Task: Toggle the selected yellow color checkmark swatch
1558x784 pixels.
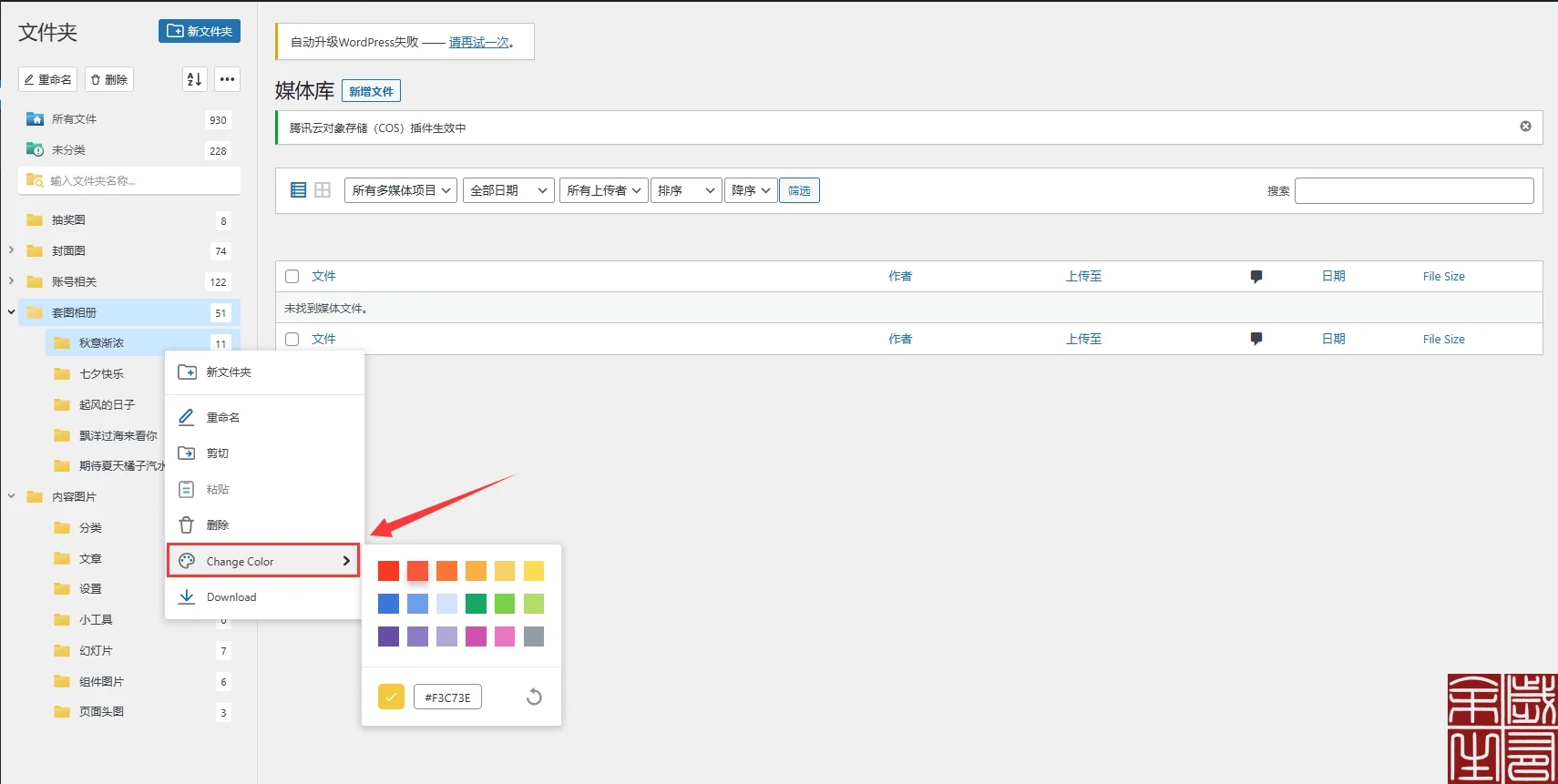Action: [391, 697]
